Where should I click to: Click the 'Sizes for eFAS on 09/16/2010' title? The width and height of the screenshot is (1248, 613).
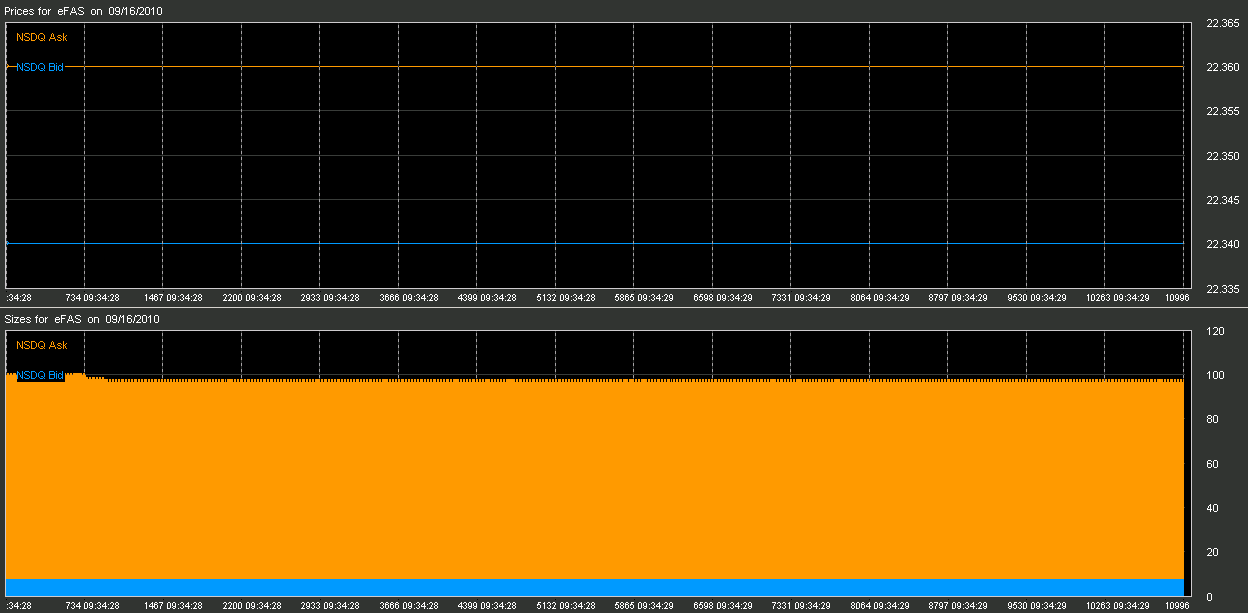(x=83, y=319)
